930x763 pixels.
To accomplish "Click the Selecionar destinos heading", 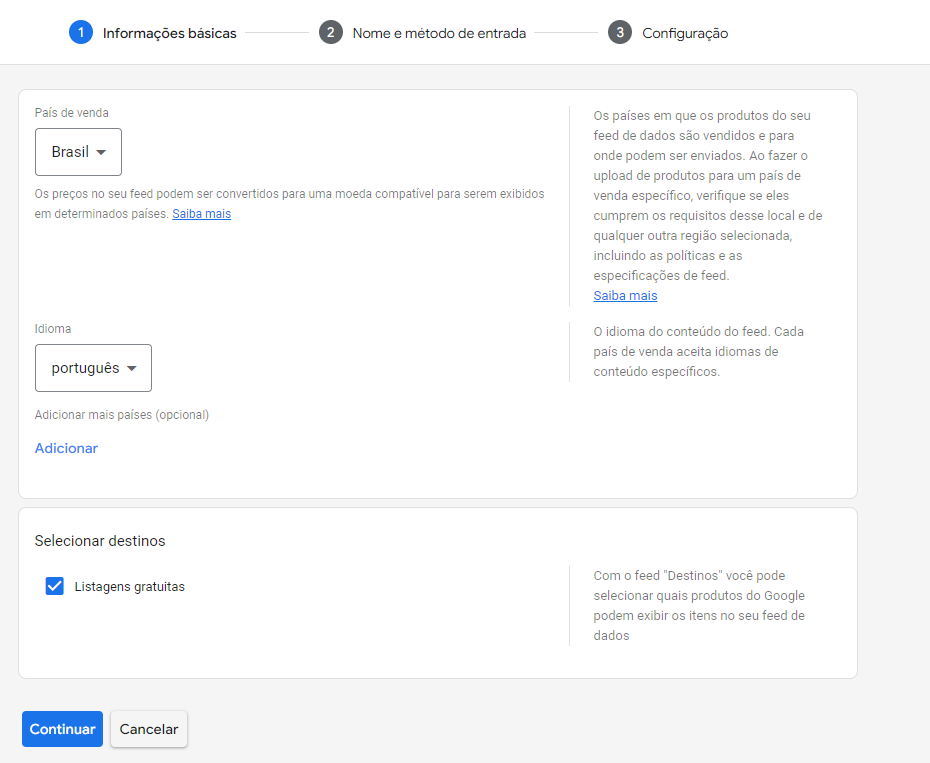I will pos(100,541).
